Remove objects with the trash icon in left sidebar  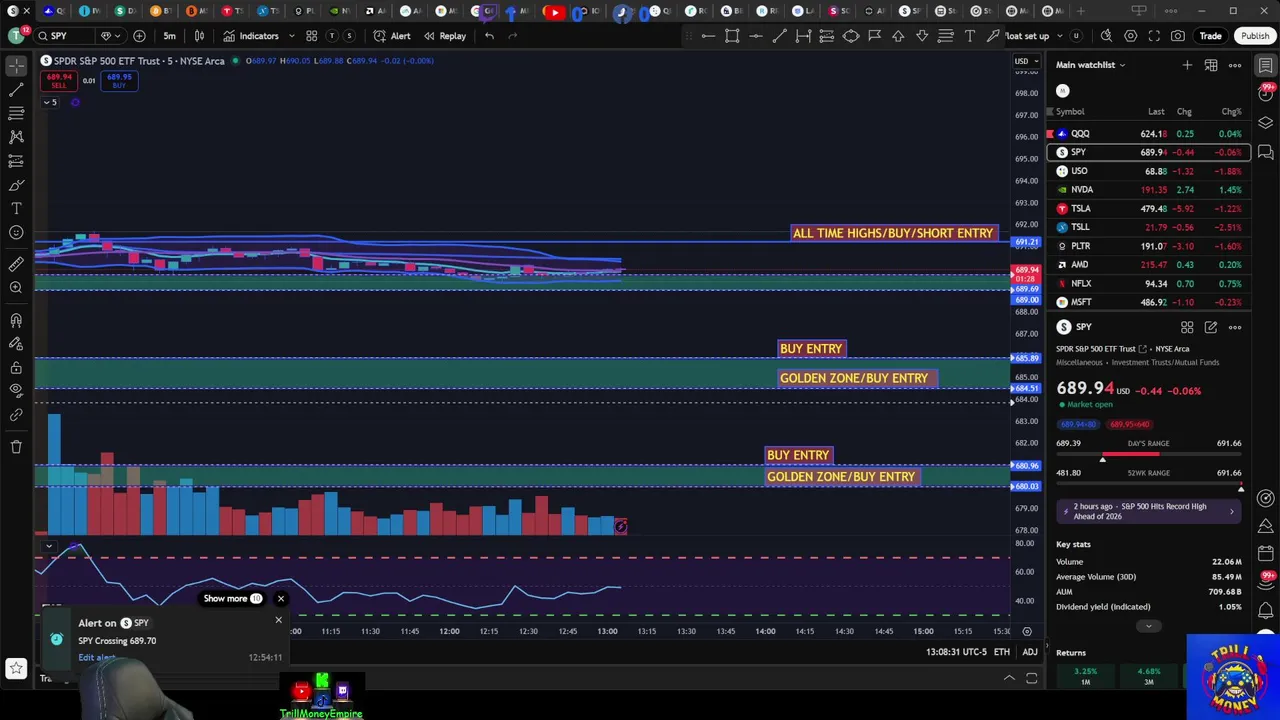(16, 447)
